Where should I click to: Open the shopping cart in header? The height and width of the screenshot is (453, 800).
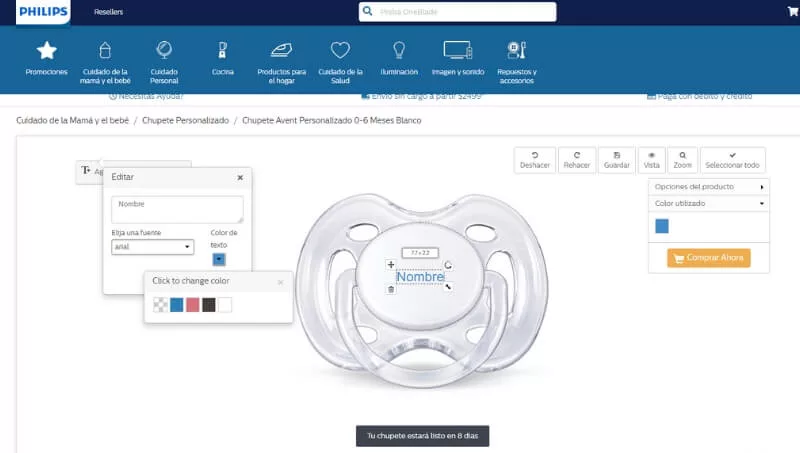pos(792,11)
